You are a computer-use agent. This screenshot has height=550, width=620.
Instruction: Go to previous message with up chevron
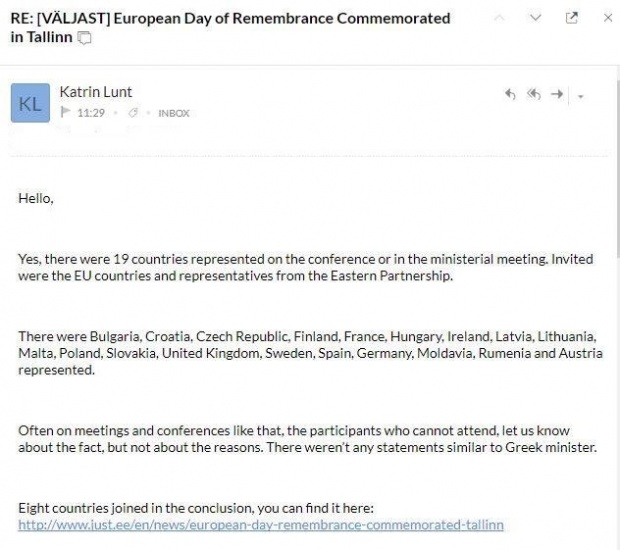pos(500,18)
